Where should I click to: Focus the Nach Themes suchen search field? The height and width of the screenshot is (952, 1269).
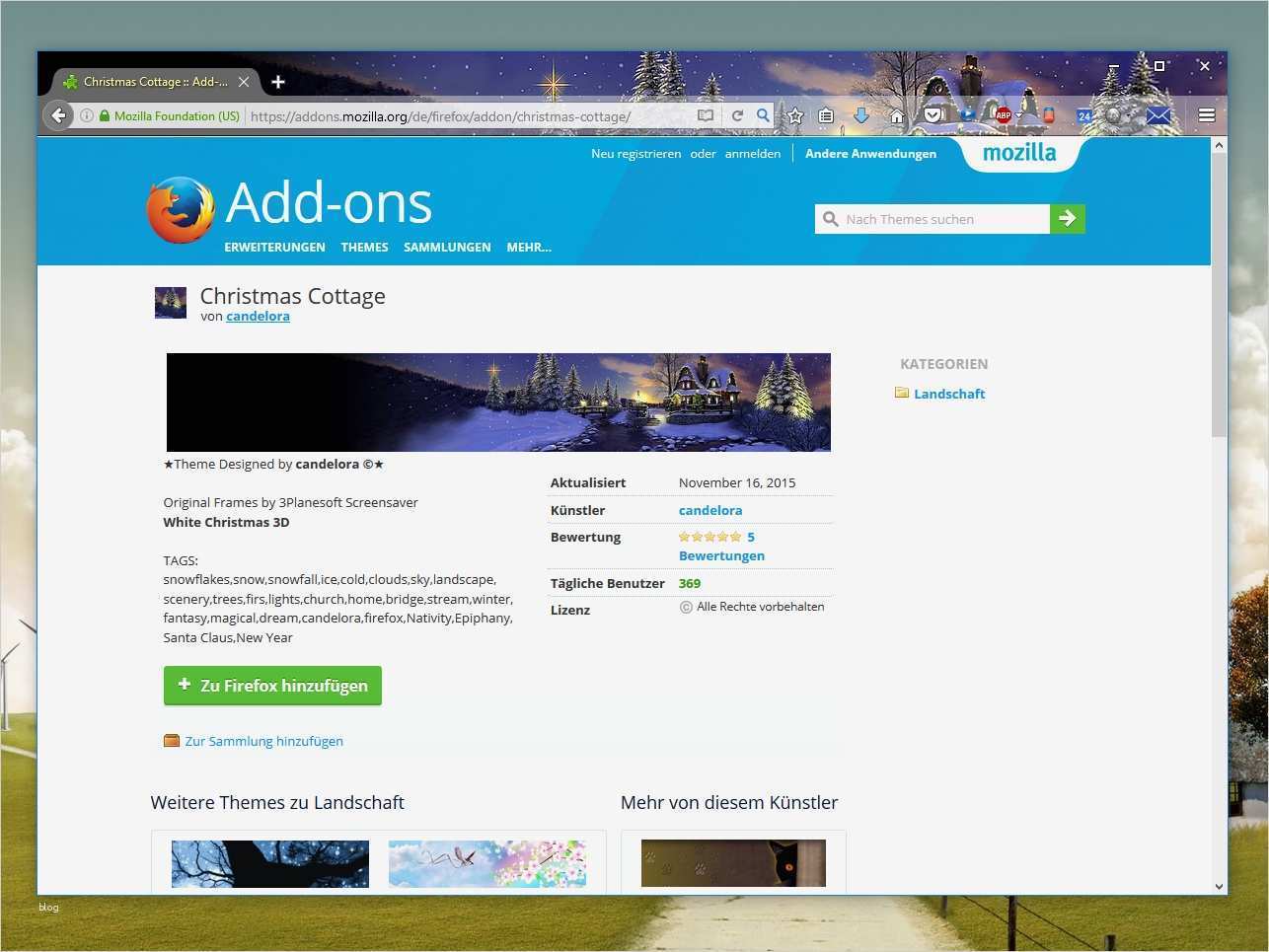point(933,219)
